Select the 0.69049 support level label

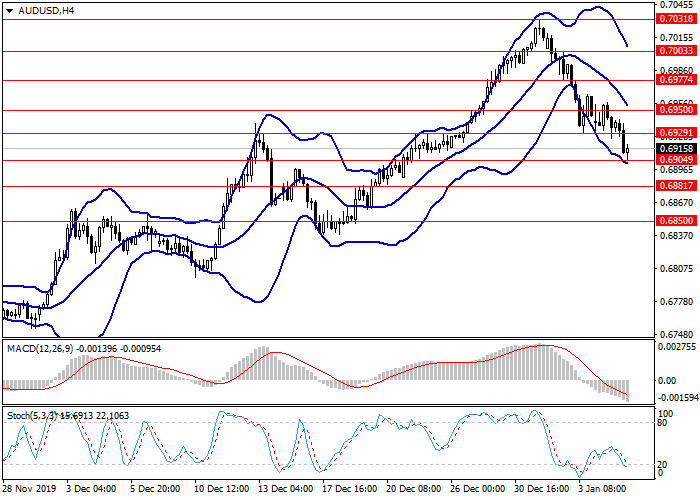coord(676,160)
